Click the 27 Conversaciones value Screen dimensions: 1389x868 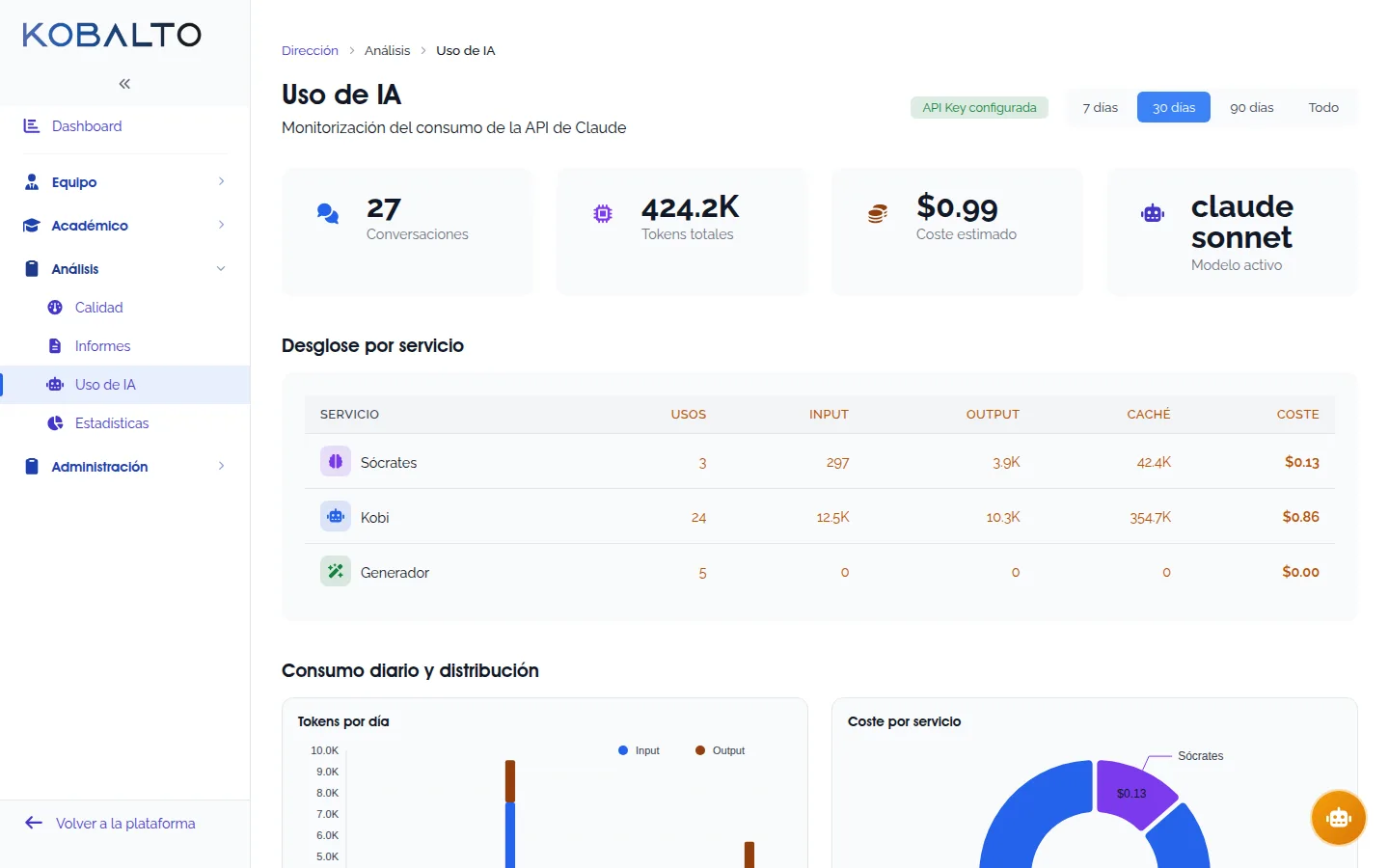384,208
